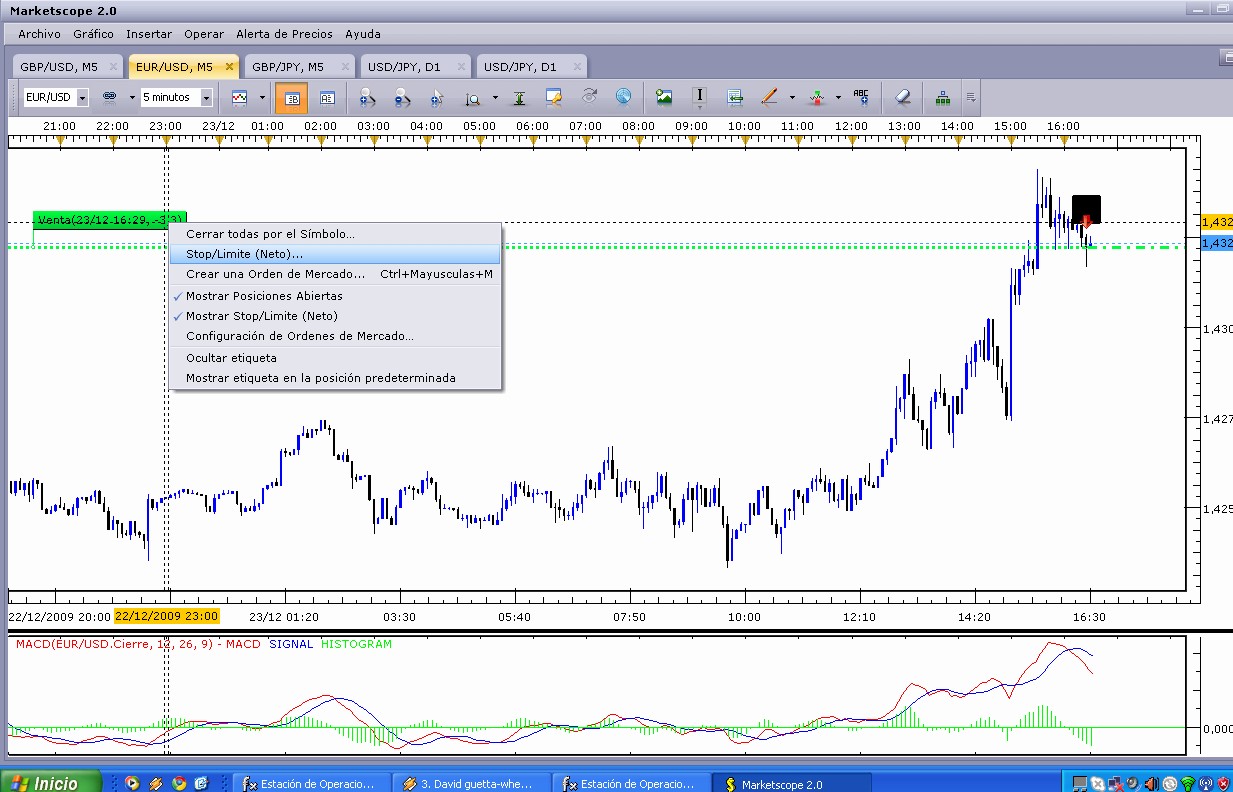Expand the 5 minutos timeframe dropdown
1233x792 pixels.
click(x=206, y=98)
